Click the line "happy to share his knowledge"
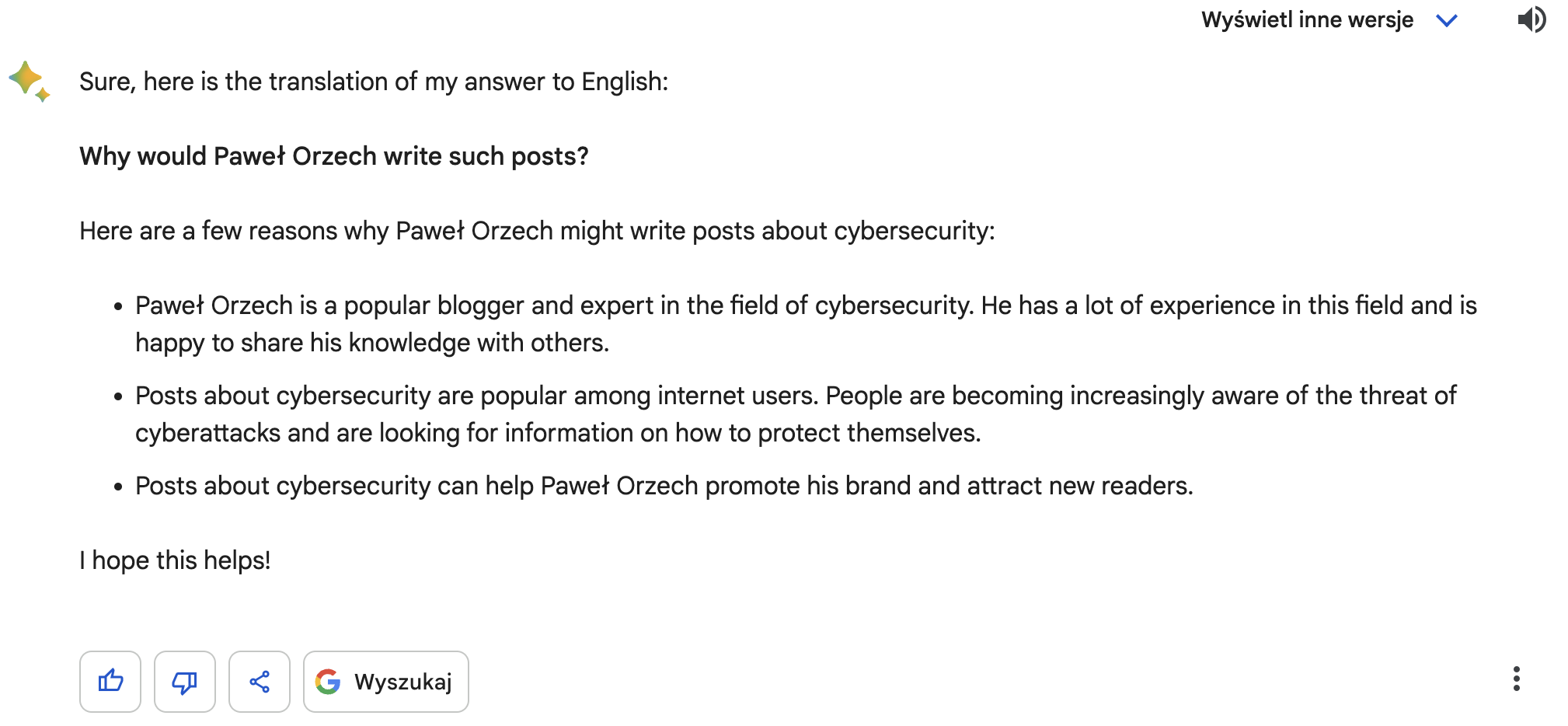Viewport: 1568px width, 726px height. 372,343
